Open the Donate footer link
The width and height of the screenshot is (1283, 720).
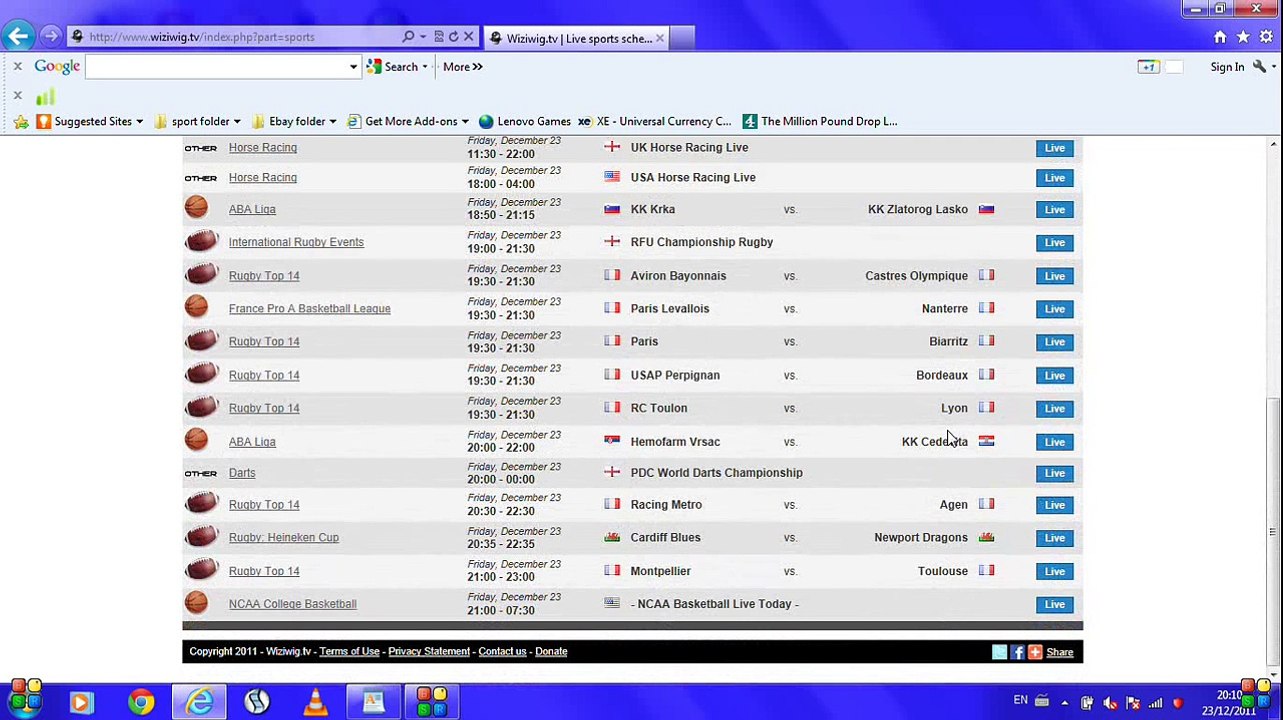point(551,652)
